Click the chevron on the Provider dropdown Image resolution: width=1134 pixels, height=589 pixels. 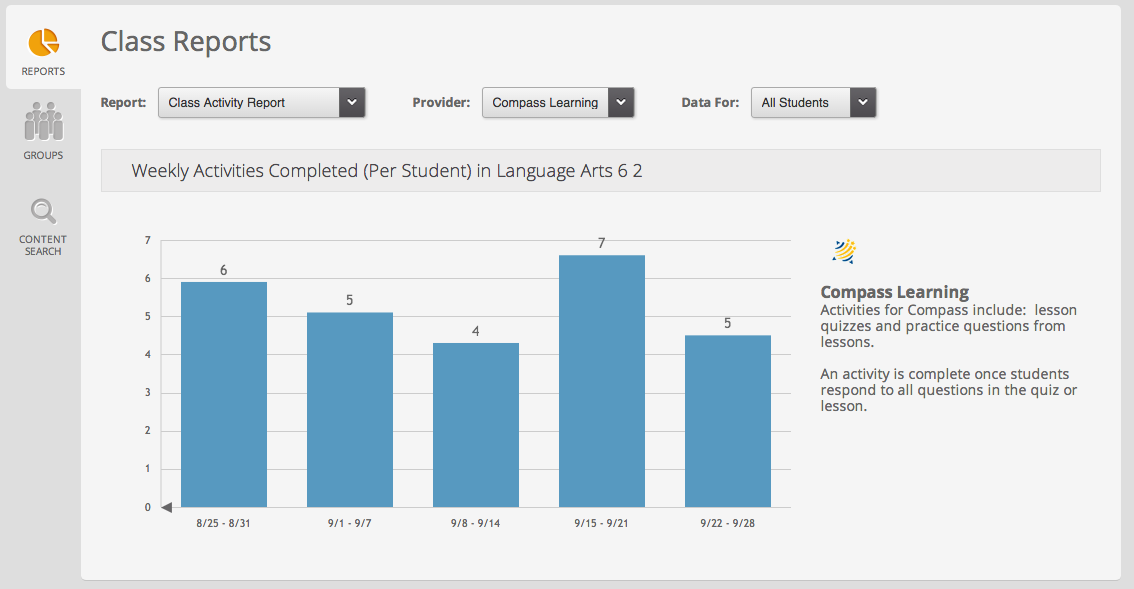(622, 102)
